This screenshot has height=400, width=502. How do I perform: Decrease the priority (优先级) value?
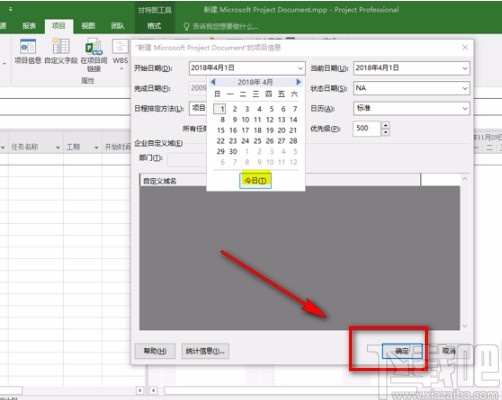[386, 132]
